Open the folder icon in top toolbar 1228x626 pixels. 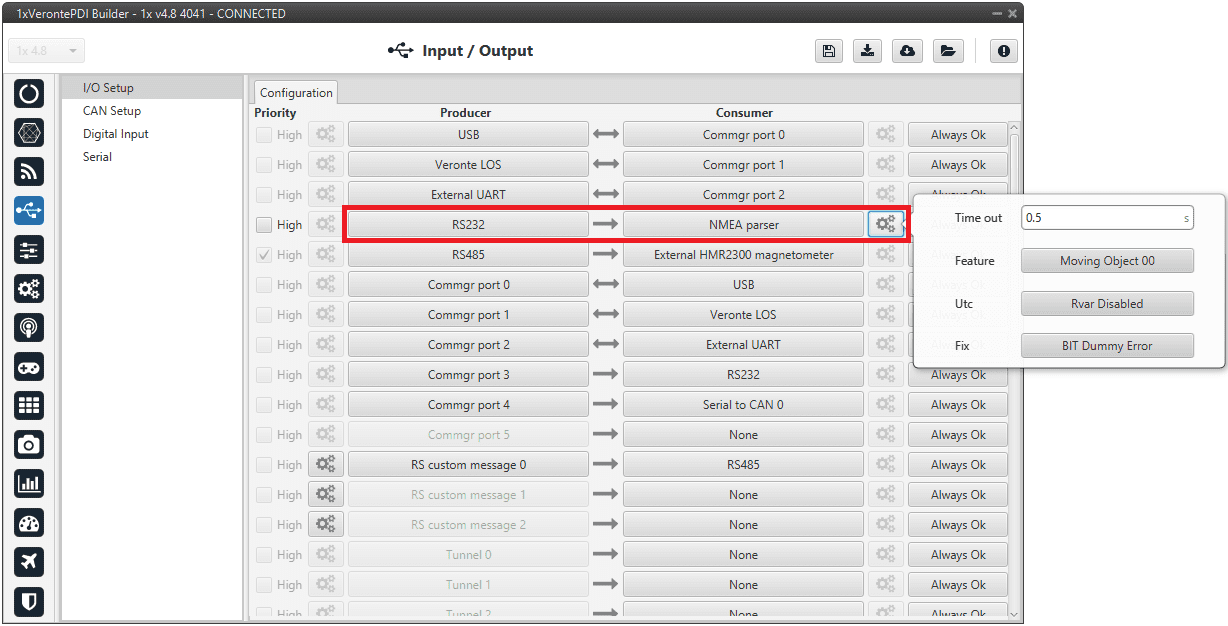[947, 51]
